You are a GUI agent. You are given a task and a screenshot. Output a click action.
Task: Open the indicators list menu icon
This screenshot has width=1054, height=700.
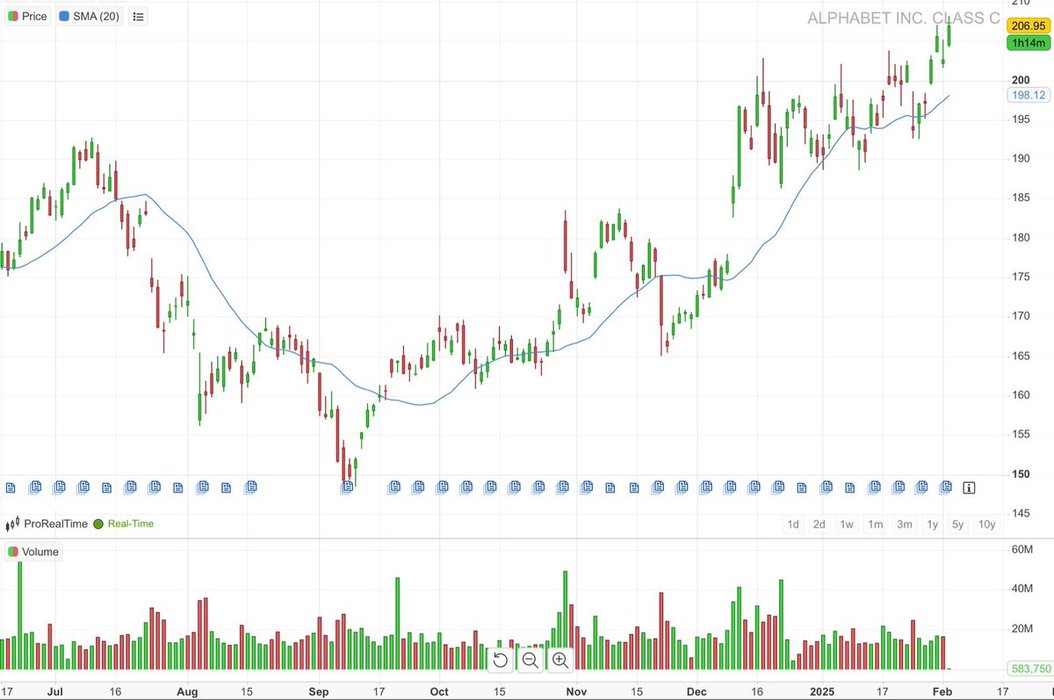[x=138, y=16]
